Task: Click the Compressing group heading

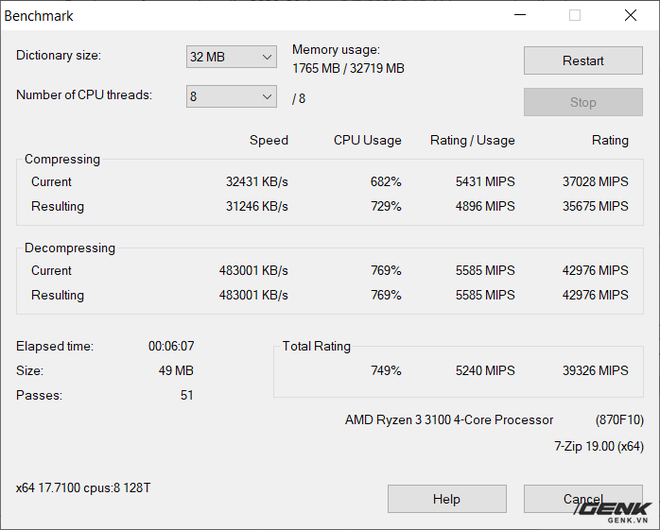Action: 62,159
